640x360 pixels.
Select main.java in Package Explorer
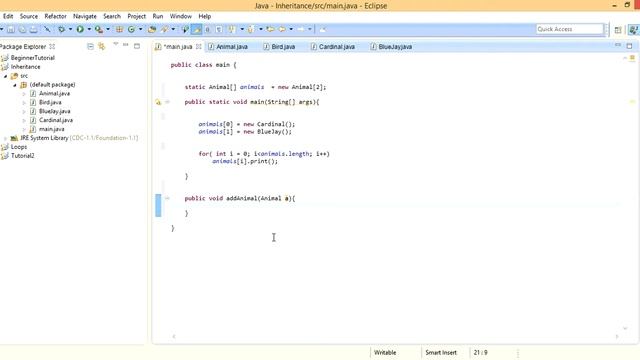point(51,129)
